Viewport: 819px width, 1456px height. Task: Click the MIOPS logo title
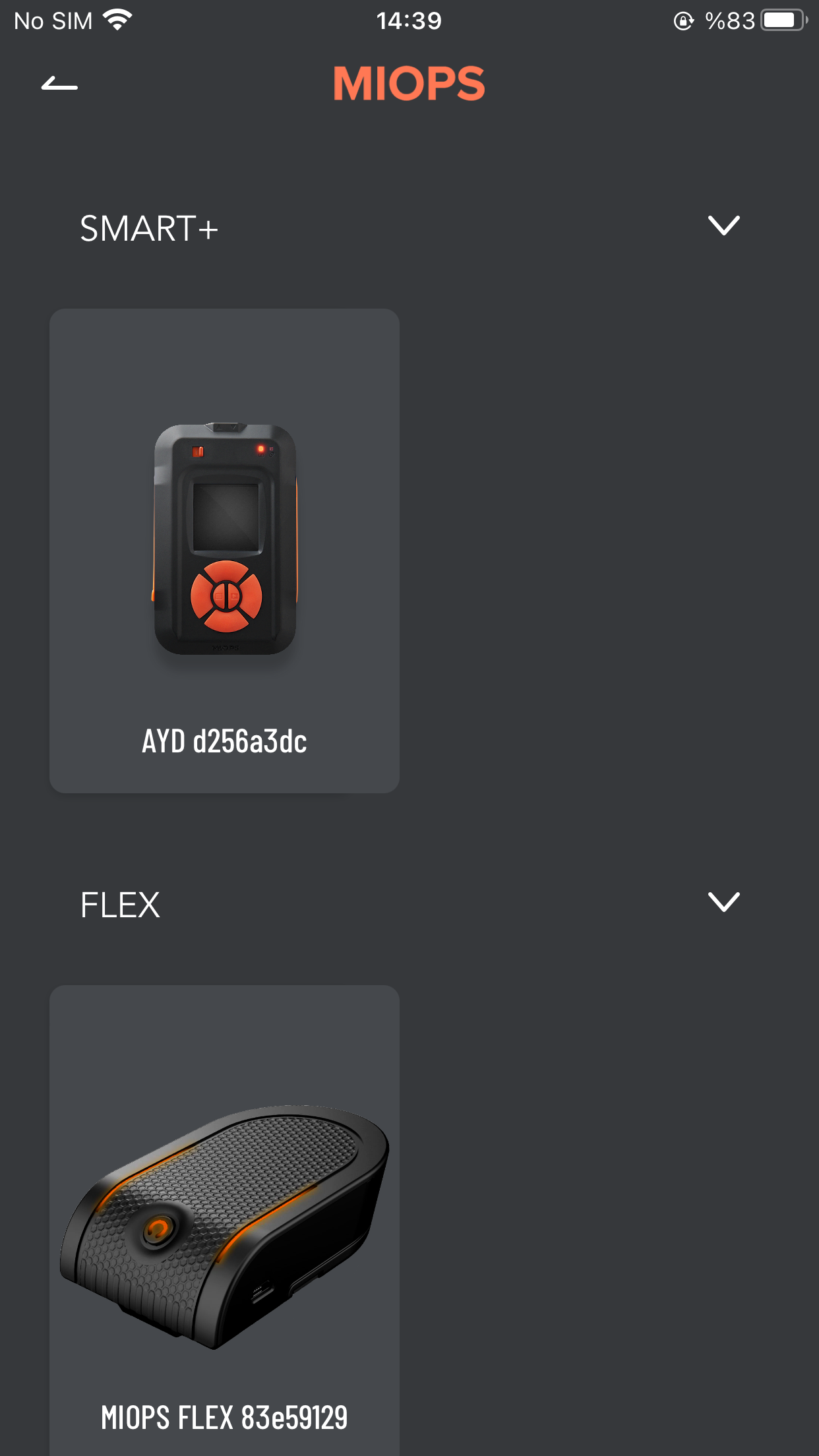point(409,84)
